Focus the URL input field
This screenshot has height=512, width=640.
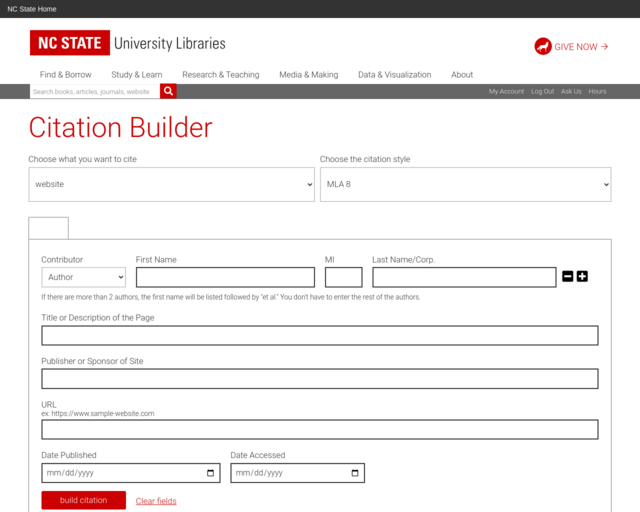pos(320,430)
